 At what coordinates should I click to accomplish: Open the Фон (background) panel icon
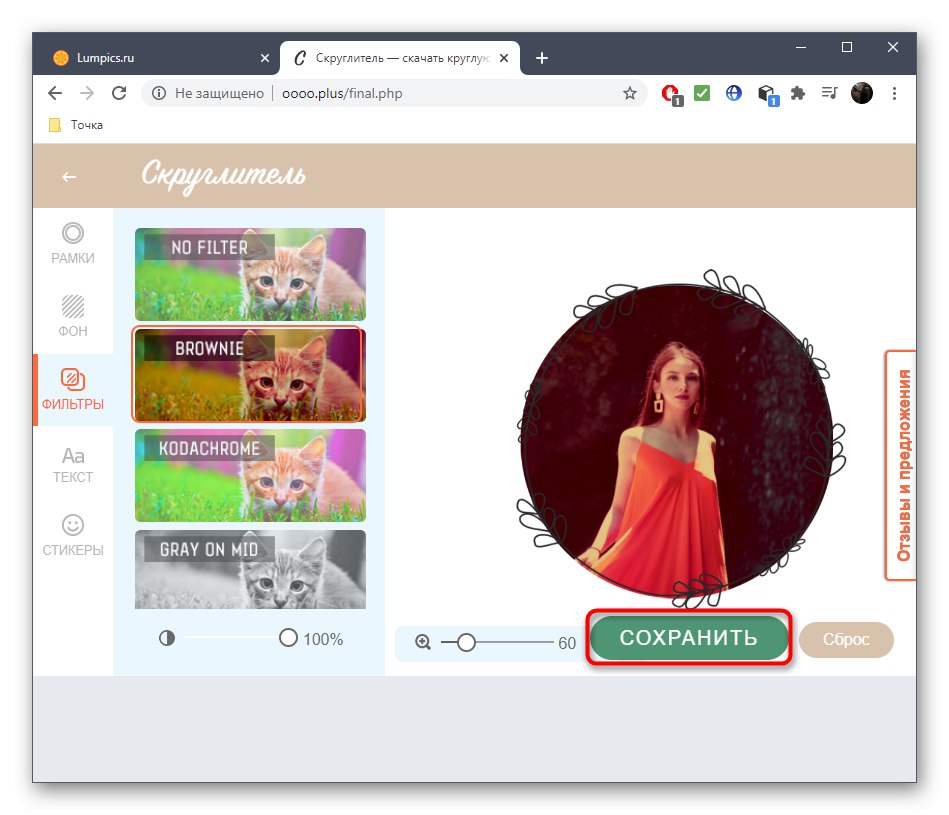[73, 316]
